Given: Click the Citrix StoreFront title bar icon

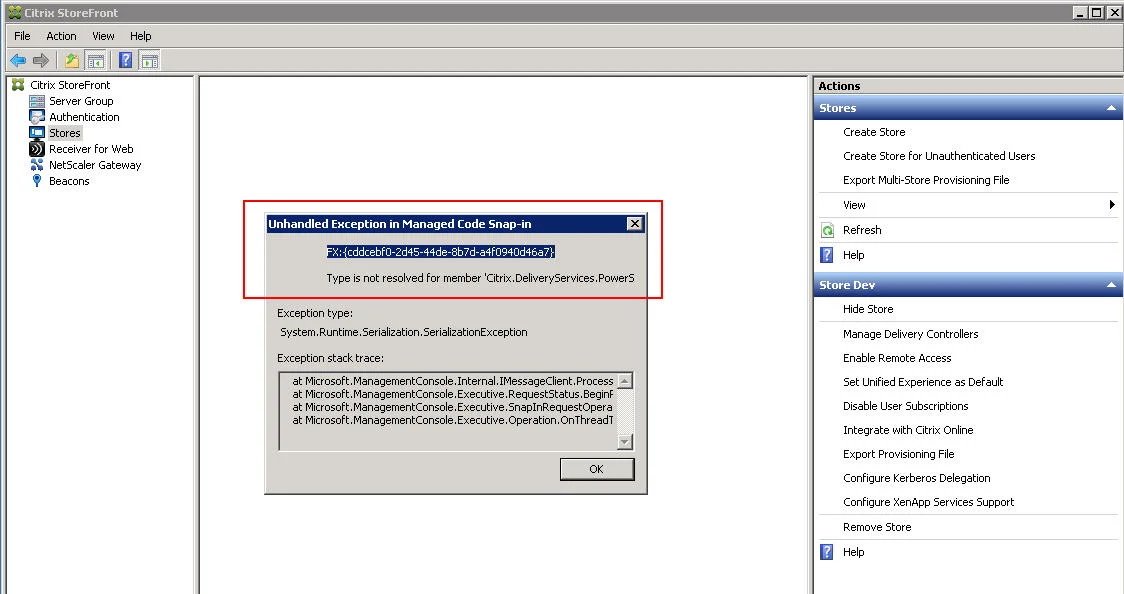Looking at the screenshot, I should point(14,12).
